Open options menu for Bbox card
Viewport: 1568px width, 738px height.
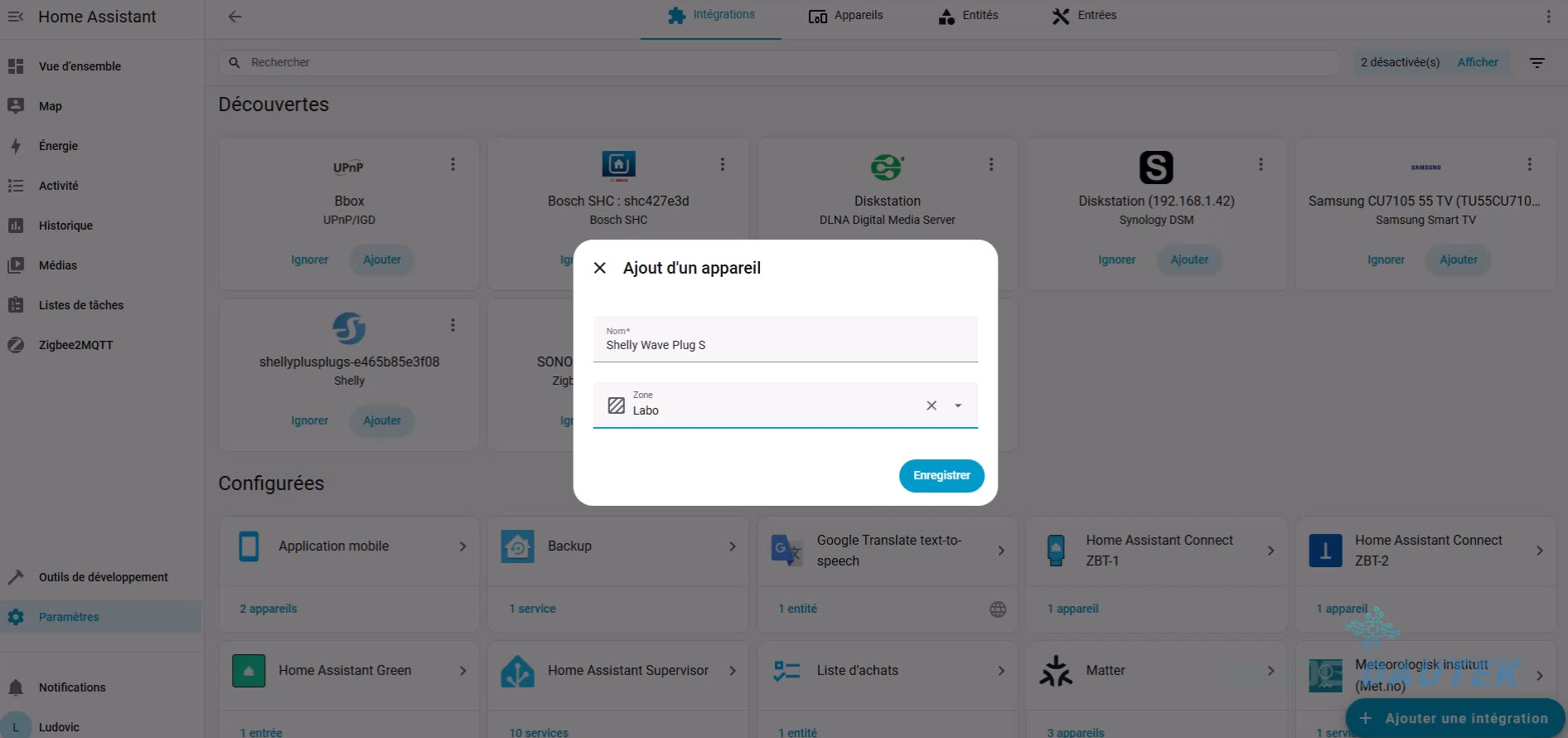pyautogui.click(x=452, y=164)
